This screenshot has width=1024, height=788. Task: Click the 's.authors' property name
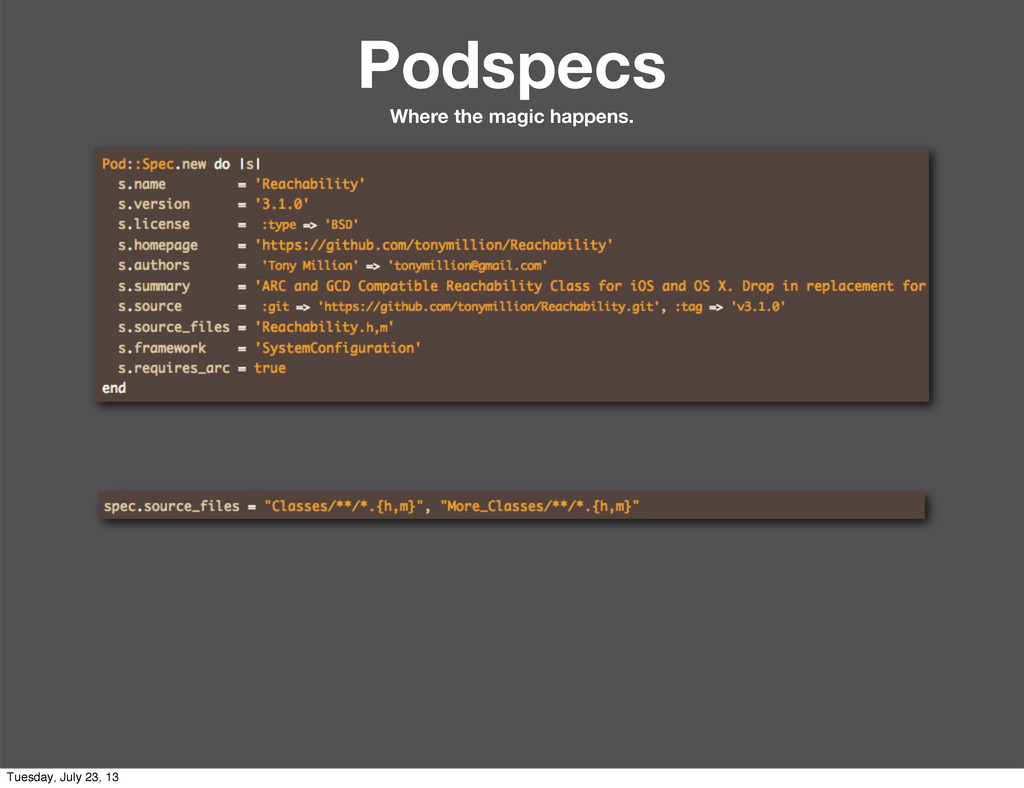153,266
